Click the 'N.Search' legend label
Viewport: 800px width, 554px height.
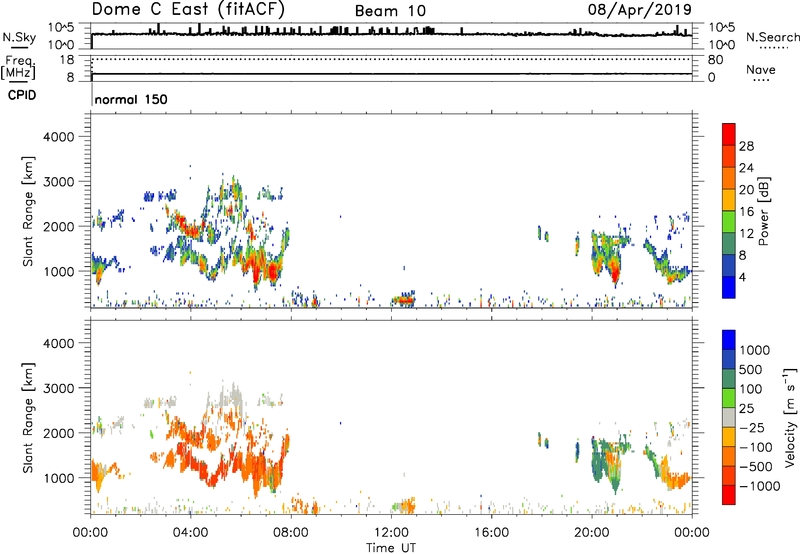coord(773,37)
